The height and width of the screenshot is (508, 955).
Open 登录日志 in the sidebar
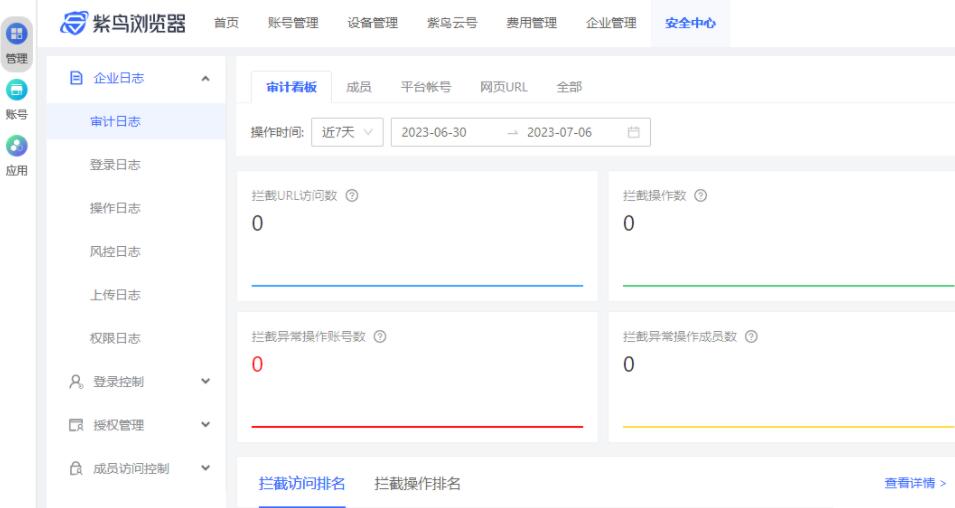(x=115, y=165)
